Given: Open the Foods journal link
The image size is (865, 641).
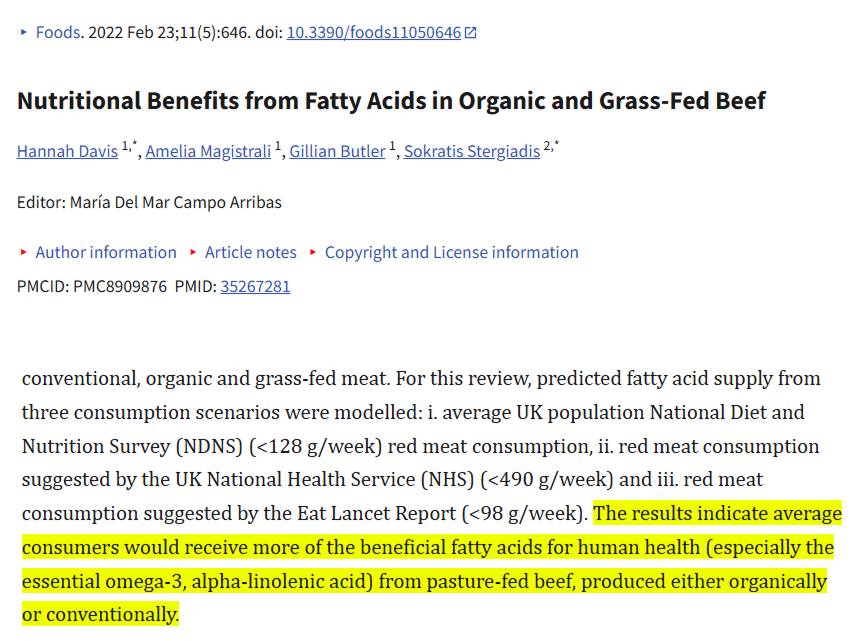Looking at the screenshot, I should click(57, 32).
